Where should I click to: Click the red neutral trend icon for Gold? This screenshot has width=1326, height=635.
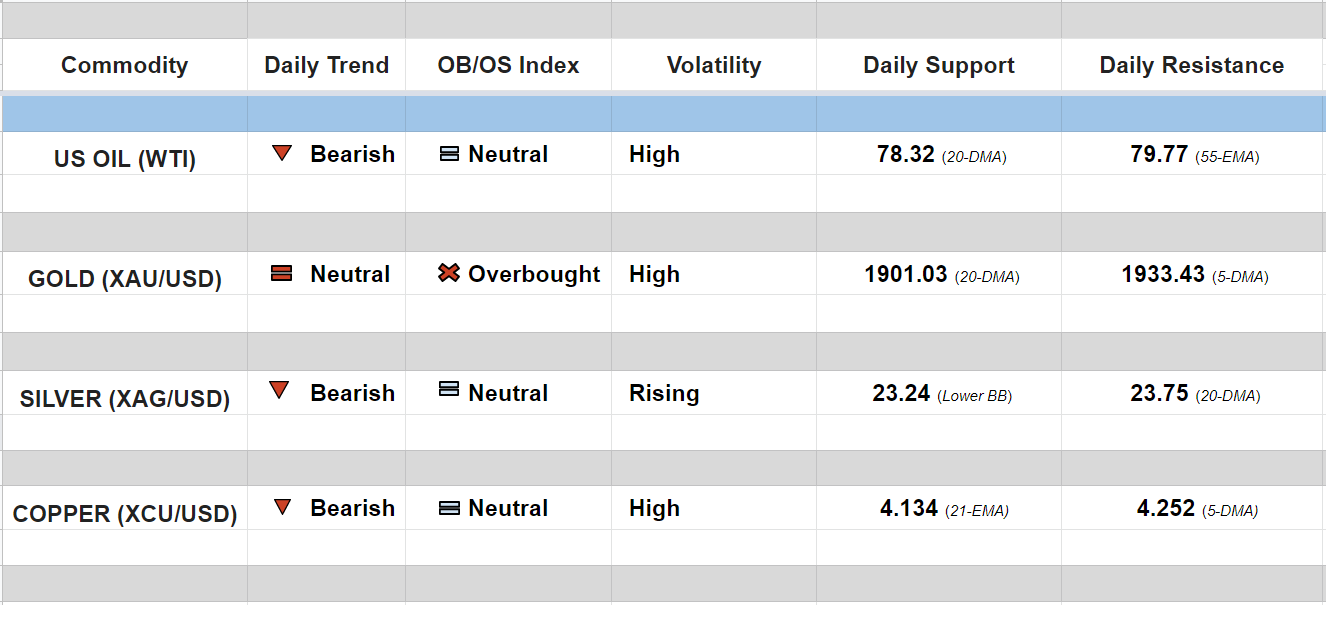click(282, 273)
